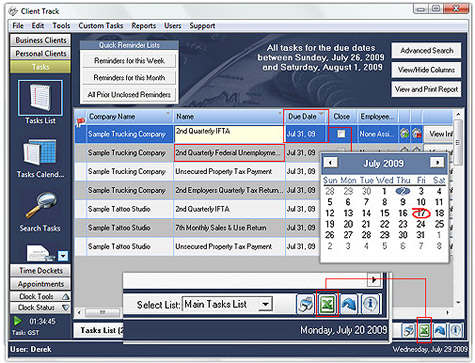Screen dimensions: 475x363
Task: Select '2nd Quarterly Federal Unemployment' row cell
Action: pyautogui.click(x=229, y=153)
